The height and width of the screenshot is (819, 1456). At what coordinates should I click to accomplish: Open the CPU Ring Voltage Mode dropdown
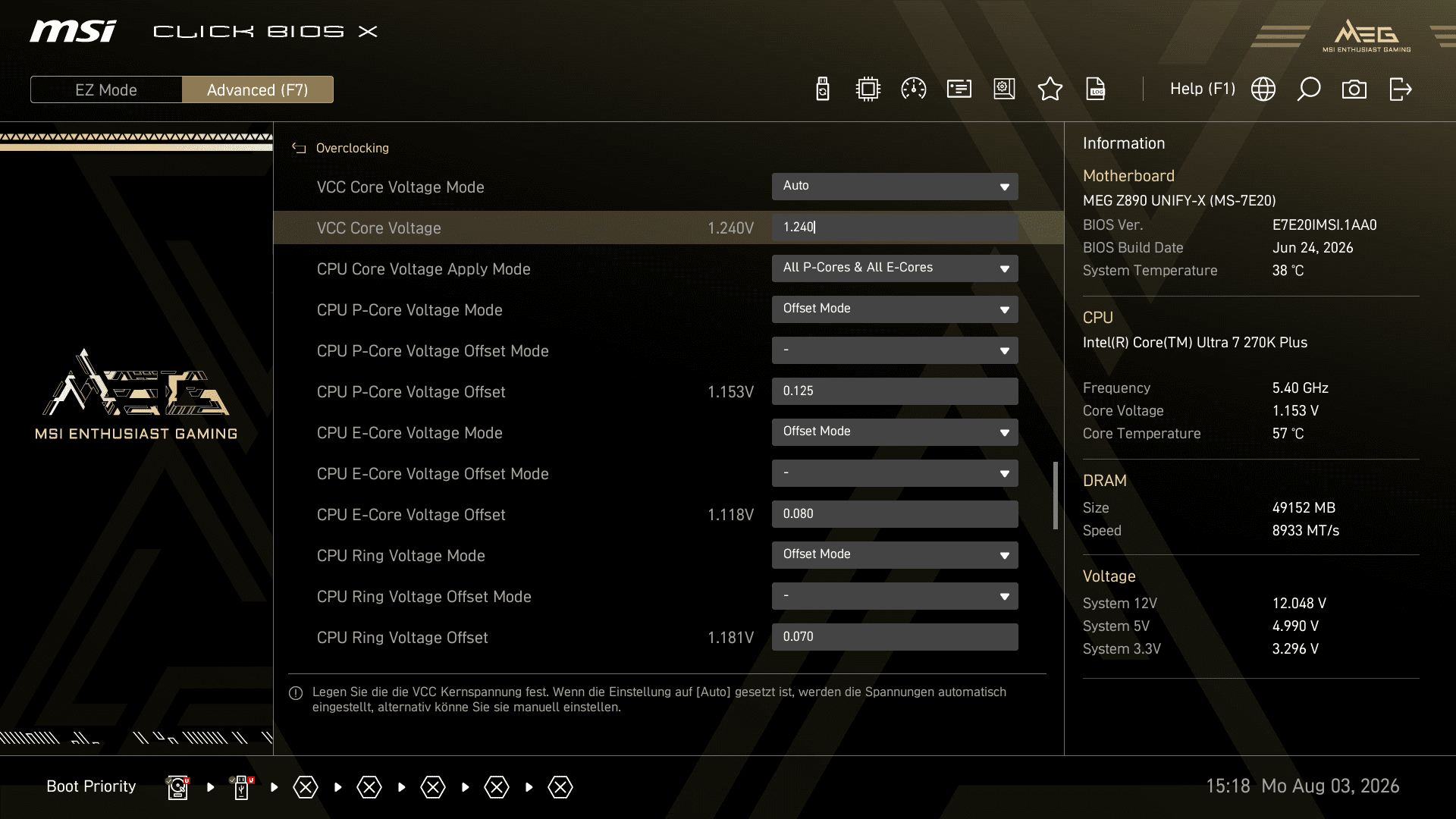pos(895,555)
